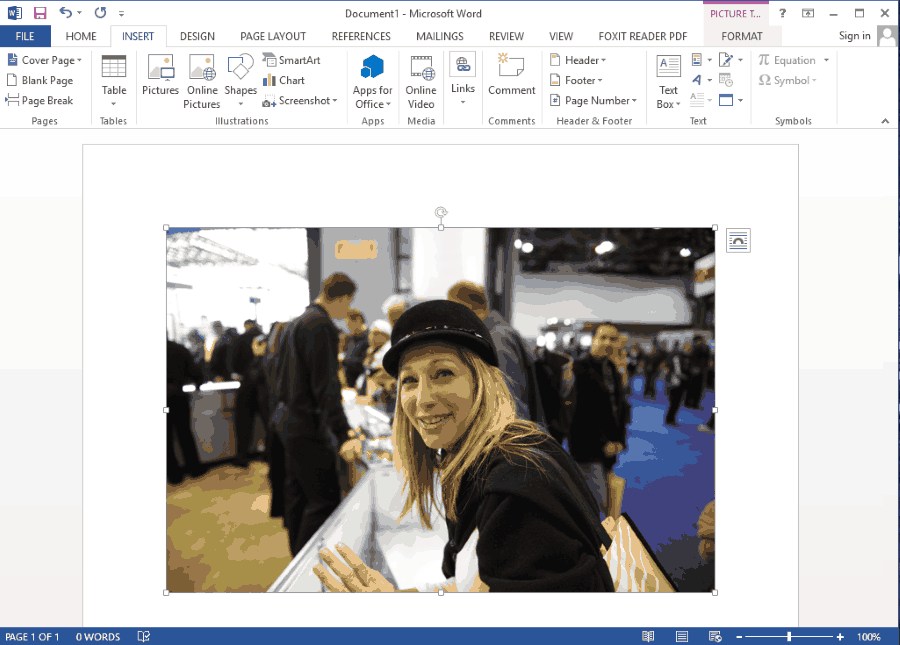Open the Links menu

click(463, 79)
